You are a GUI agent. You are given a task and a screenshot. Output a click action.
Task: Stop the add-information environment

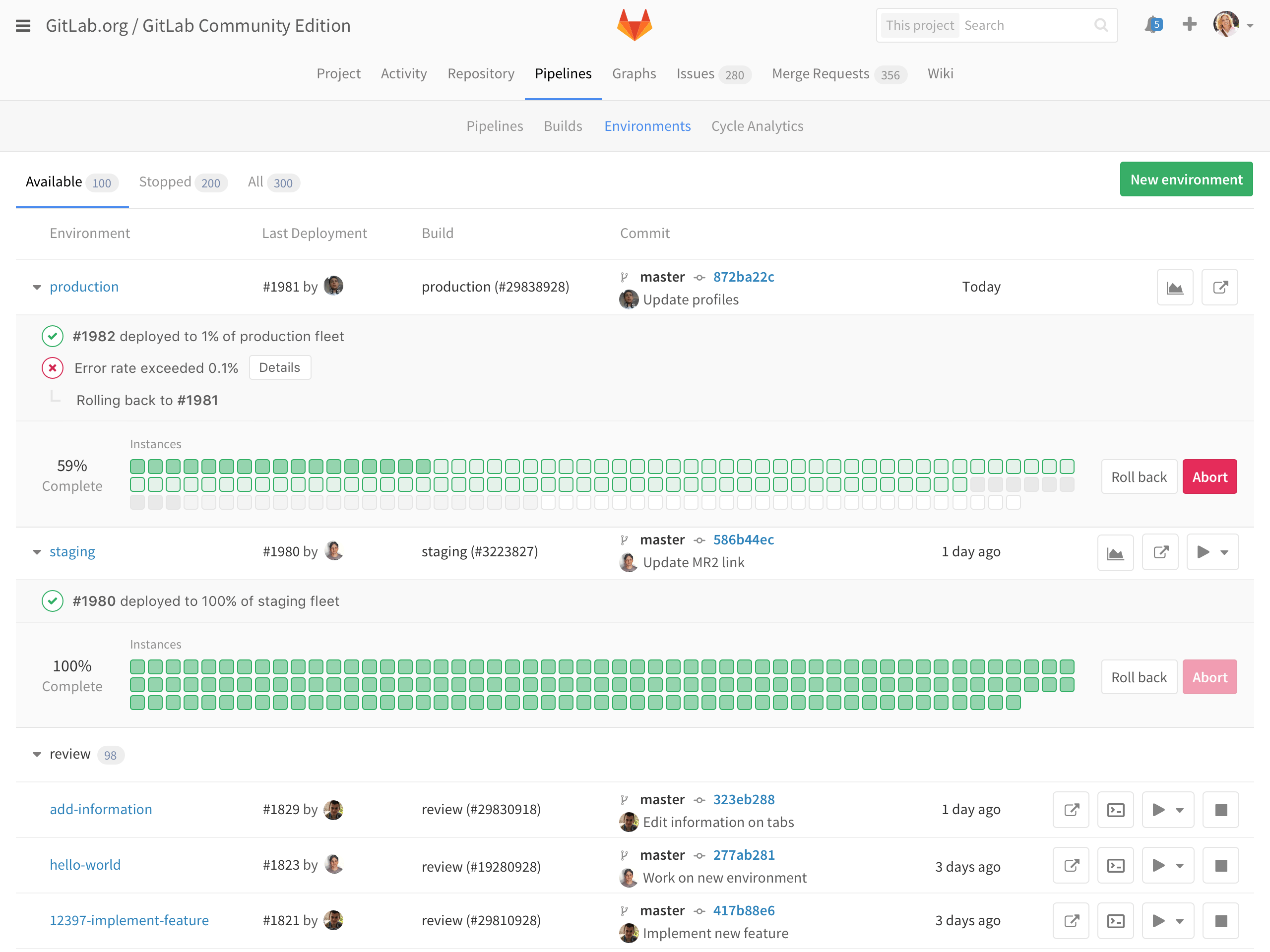click(1220, 810)
